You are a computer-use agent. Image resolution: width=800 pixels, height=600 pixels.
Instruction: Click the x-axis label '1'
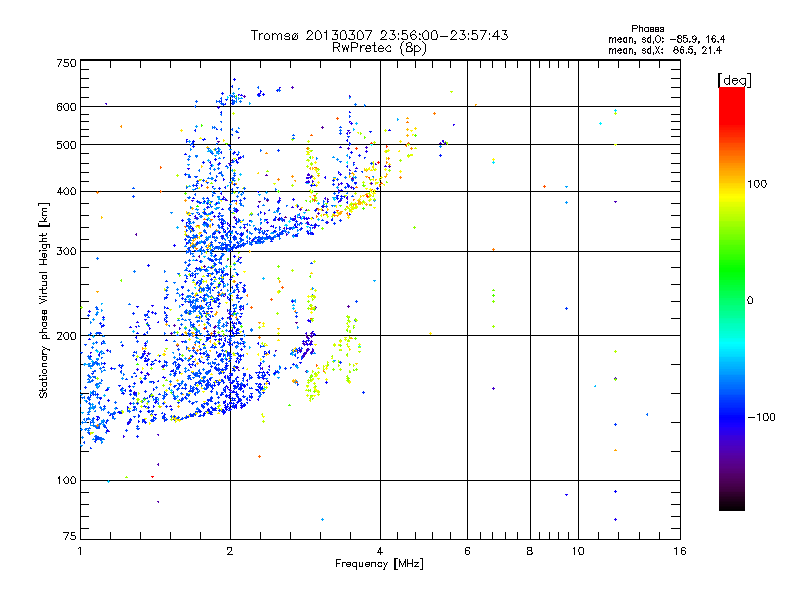[80, 551]
